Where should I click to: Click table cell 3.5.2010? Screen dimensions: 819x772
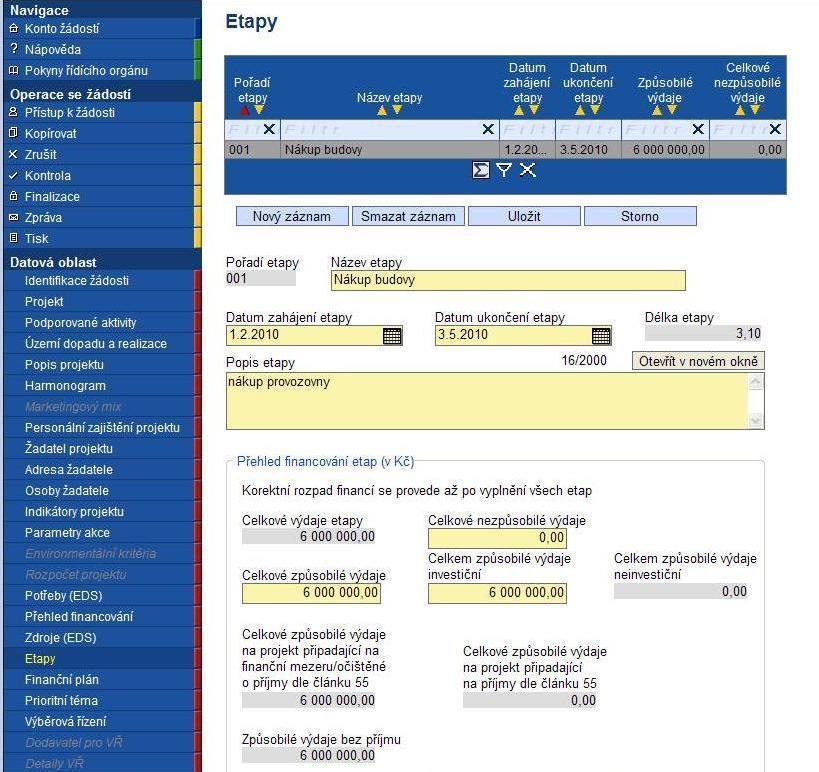click(588, 150)
